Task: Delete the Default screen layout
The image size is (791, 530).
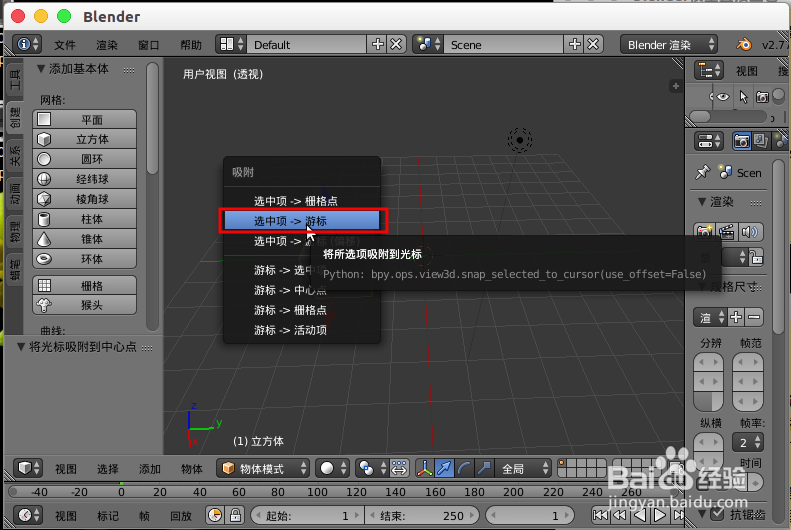Action: [397, 44]
